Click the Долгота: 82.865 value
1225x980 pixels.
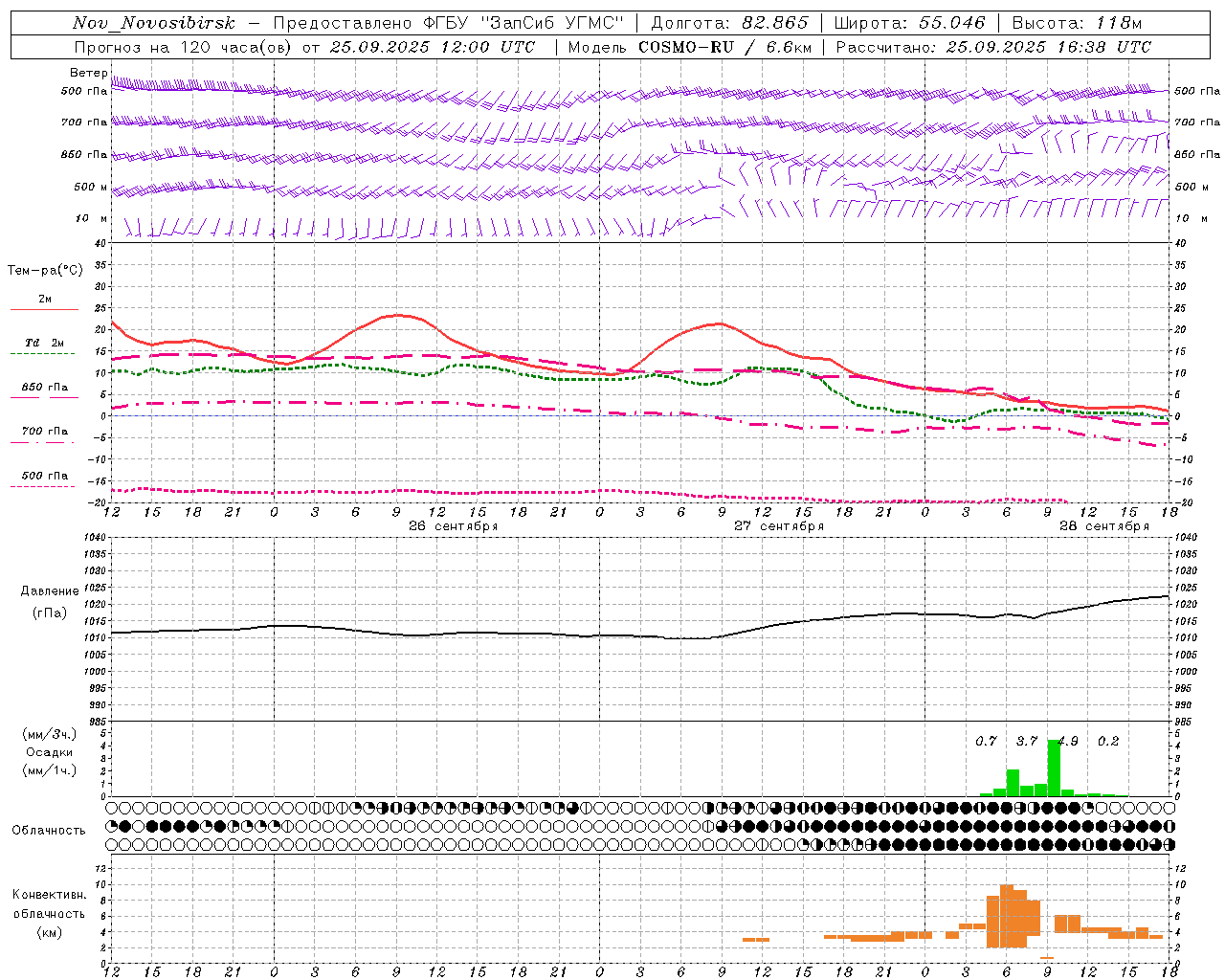pyautogui.click(x=729, y=23)
